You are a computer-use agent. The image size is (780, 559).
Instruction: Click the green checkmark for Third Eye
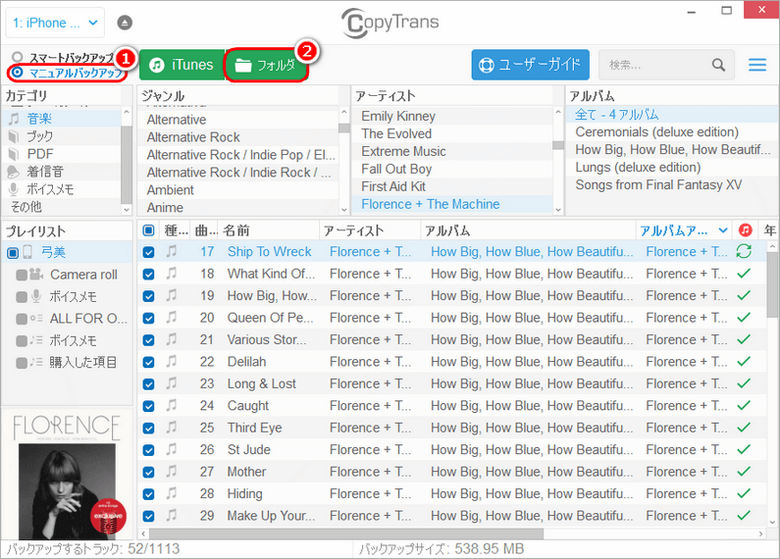[x=744, y=427]
